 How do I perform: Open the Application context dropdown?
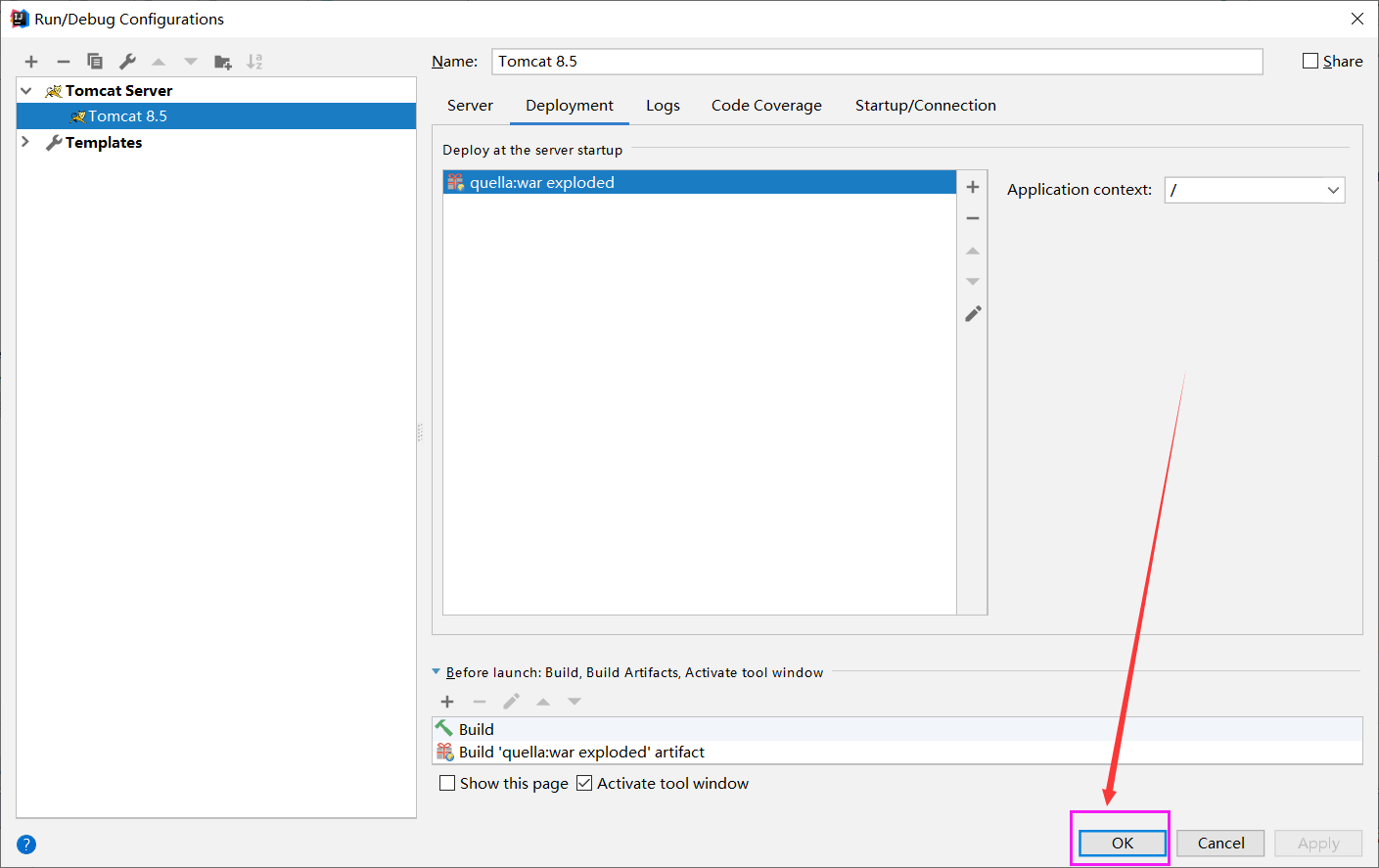(1333, 190)
